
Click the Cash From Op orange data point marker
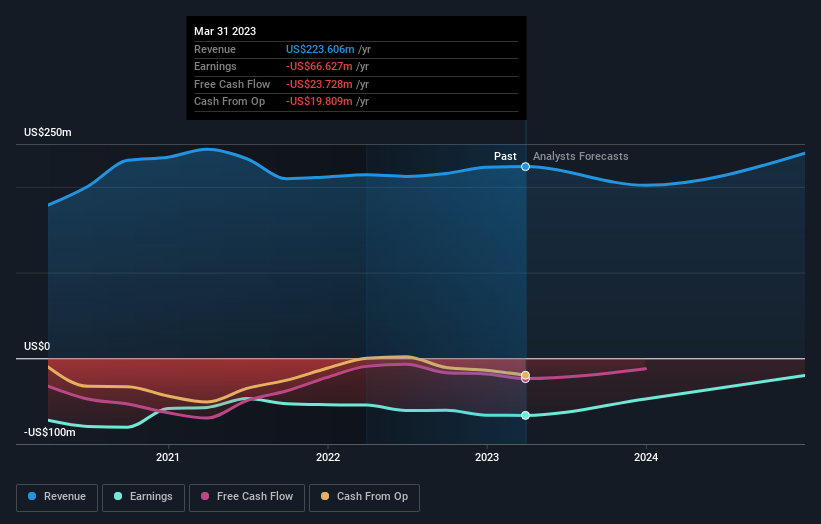click(525, 375)
